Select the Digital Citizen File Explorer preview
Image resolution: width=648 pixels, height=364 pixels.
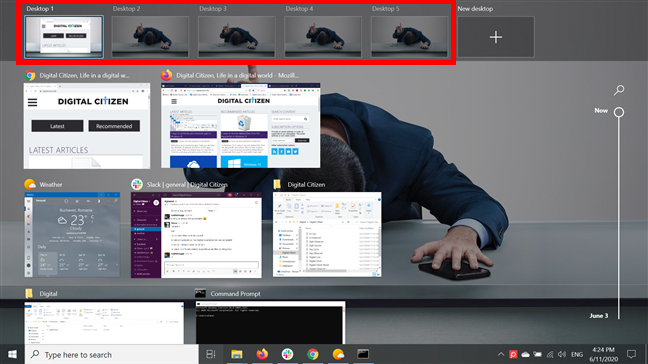point(327,235)
